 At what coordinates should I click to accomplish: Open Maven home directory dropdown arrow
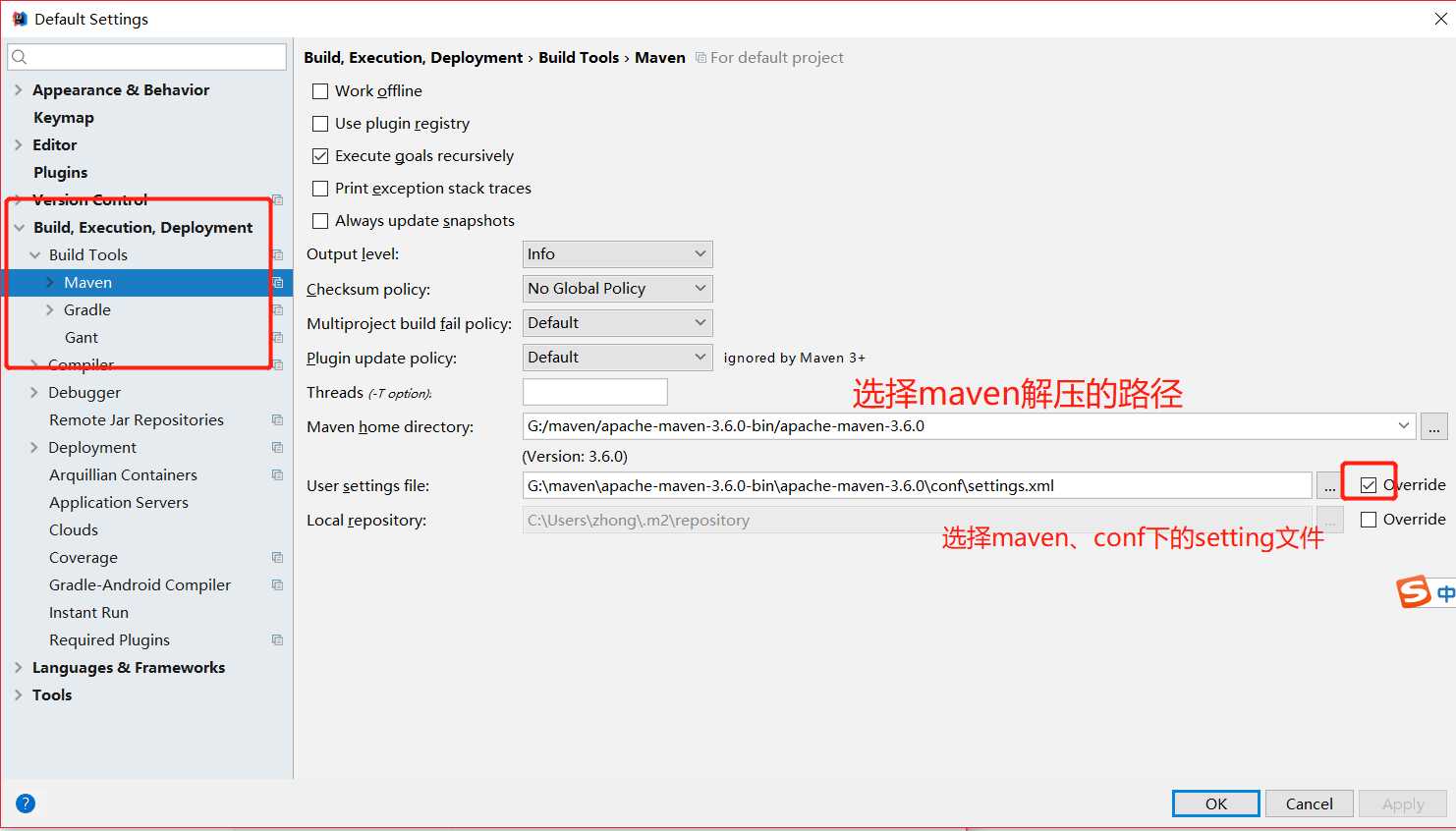1403,426
